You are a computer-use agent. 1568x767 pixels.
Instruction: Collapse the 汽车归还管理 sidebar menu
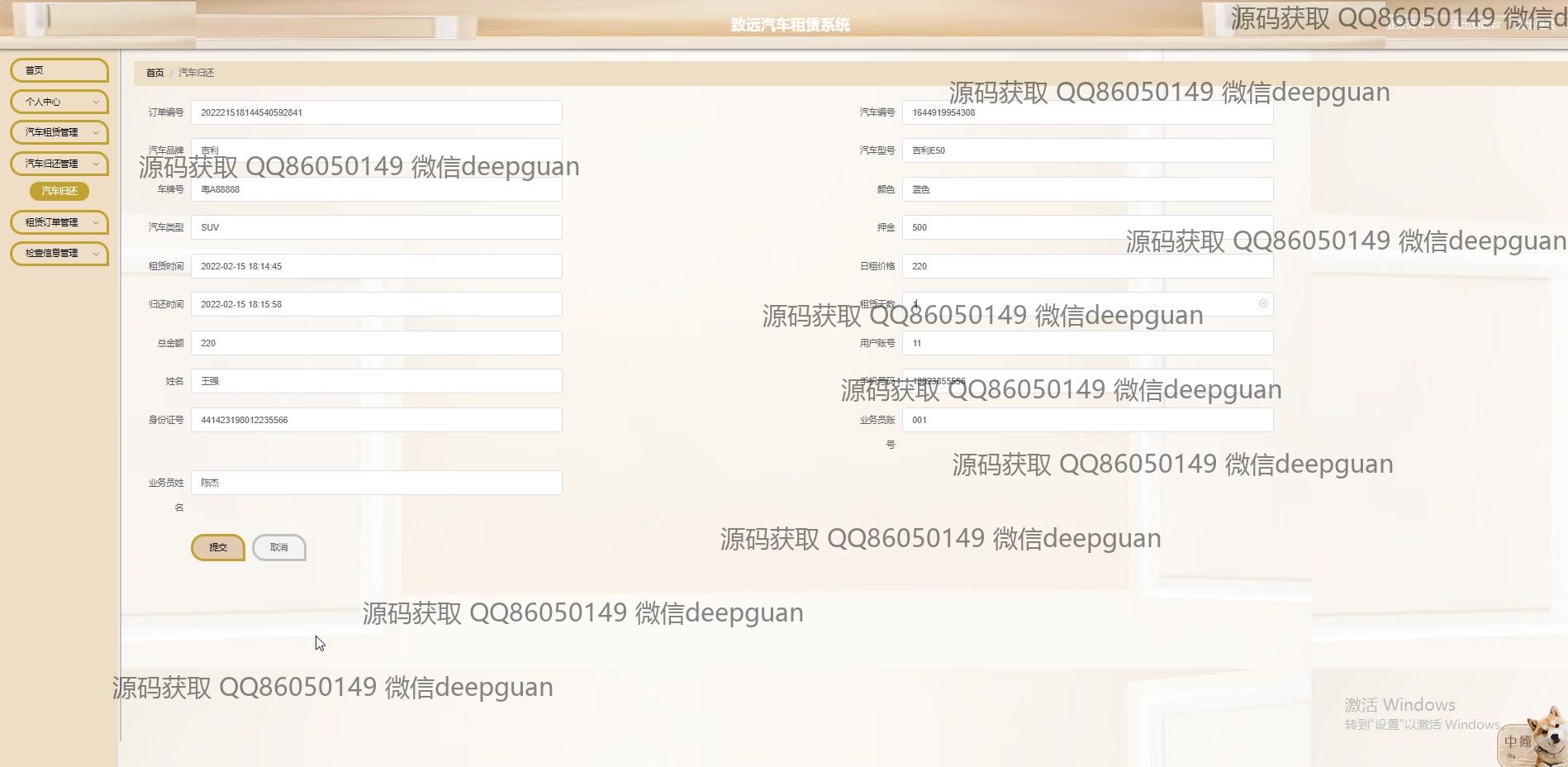point(59,164)
